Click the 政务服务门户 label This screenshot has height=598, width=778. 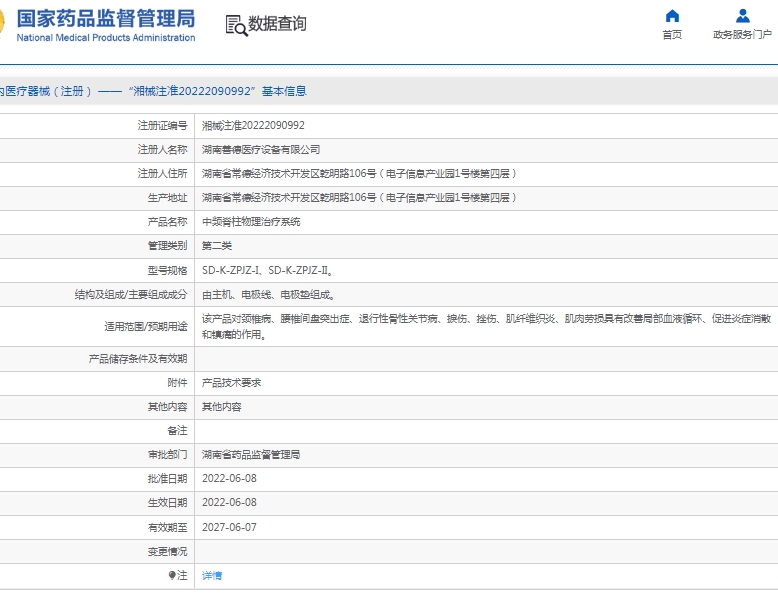742,34
